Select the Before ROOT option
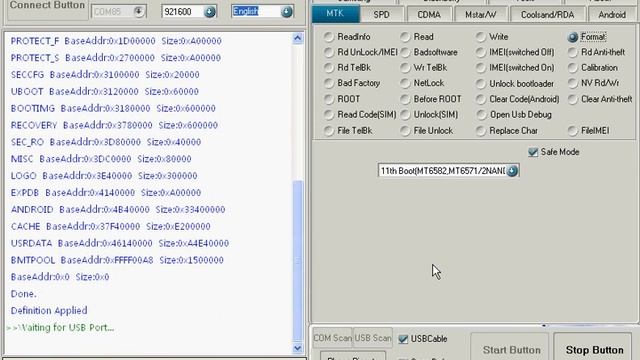The height and width of the screenshot is (360, 640). coord(405,99)
